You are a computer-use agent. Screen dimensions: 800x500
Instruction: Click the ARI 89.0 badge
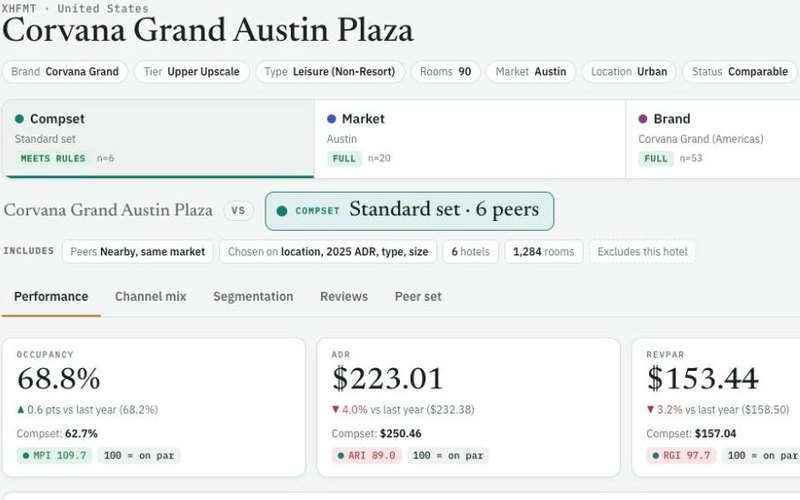pos(367,455)
